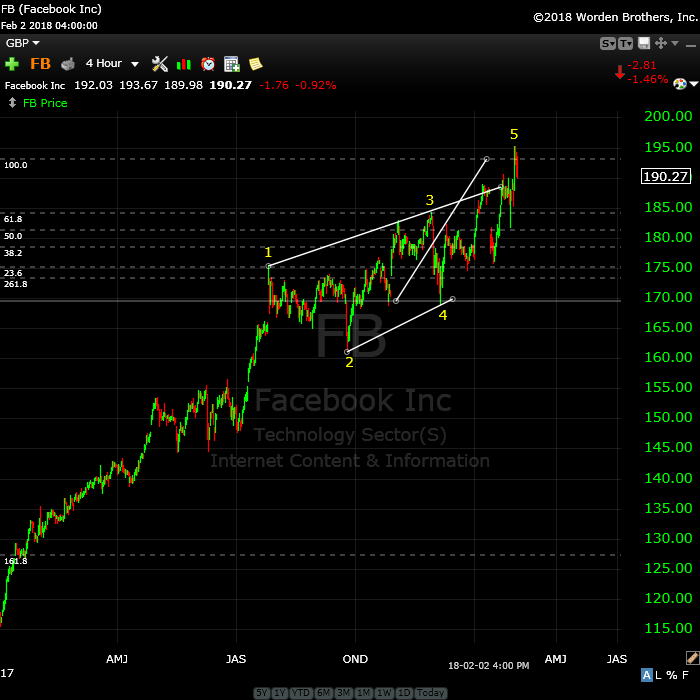Select the YTD time range tab

click(301, 693)
